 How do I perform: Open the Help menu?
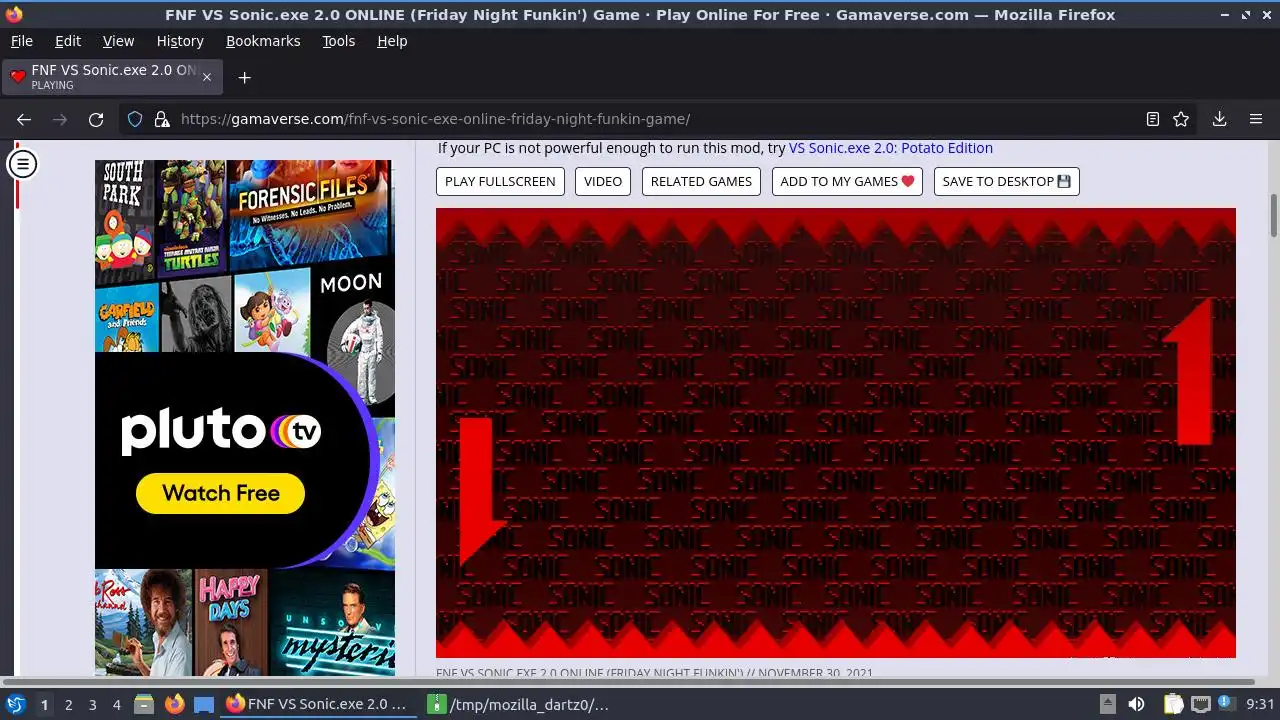[x=392, y=41]
